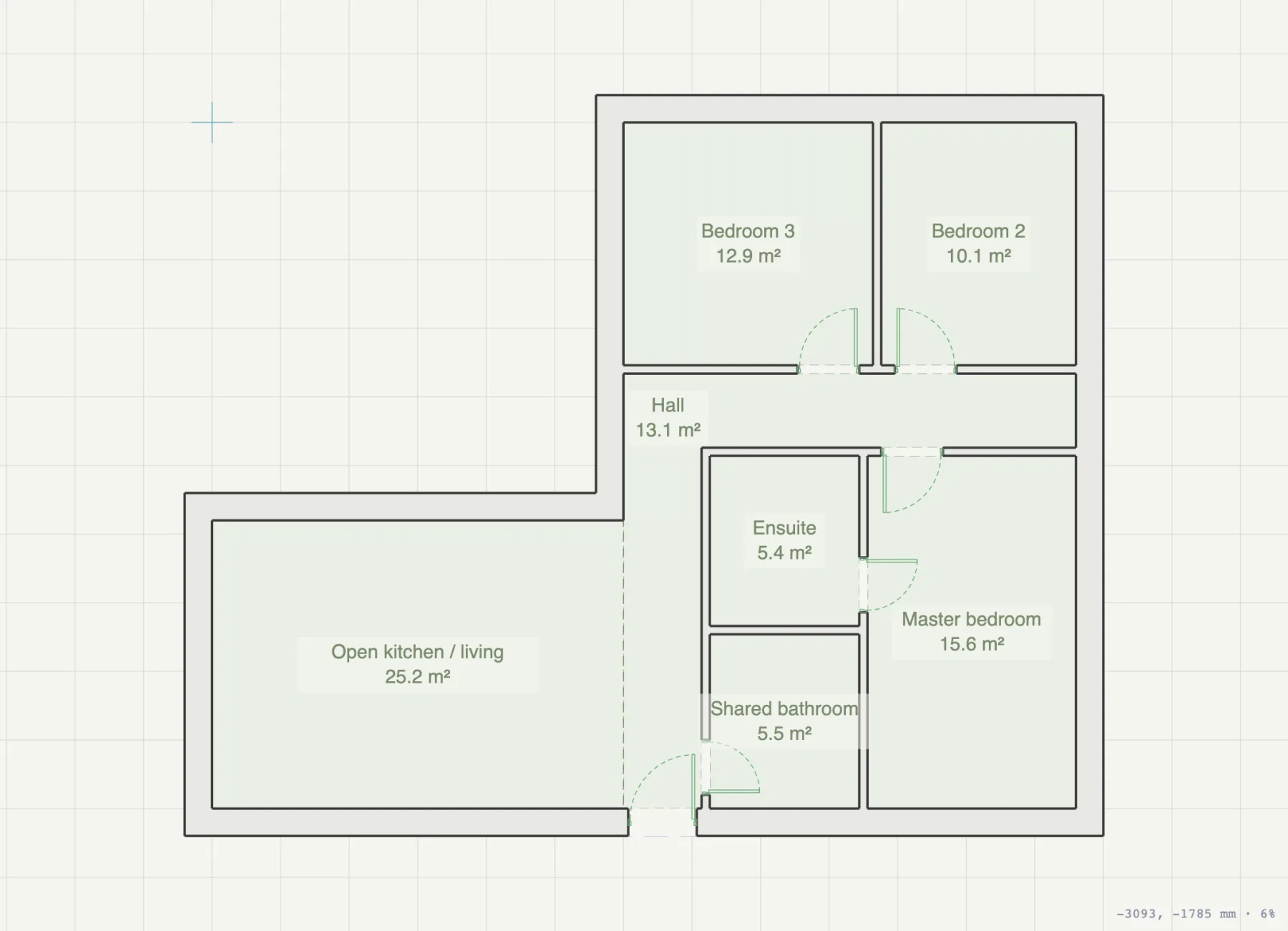Select the Shared bathroom 5.5 m² label
The height and width of the screenshot is (931, 1288).
click(x=784, y=721)
